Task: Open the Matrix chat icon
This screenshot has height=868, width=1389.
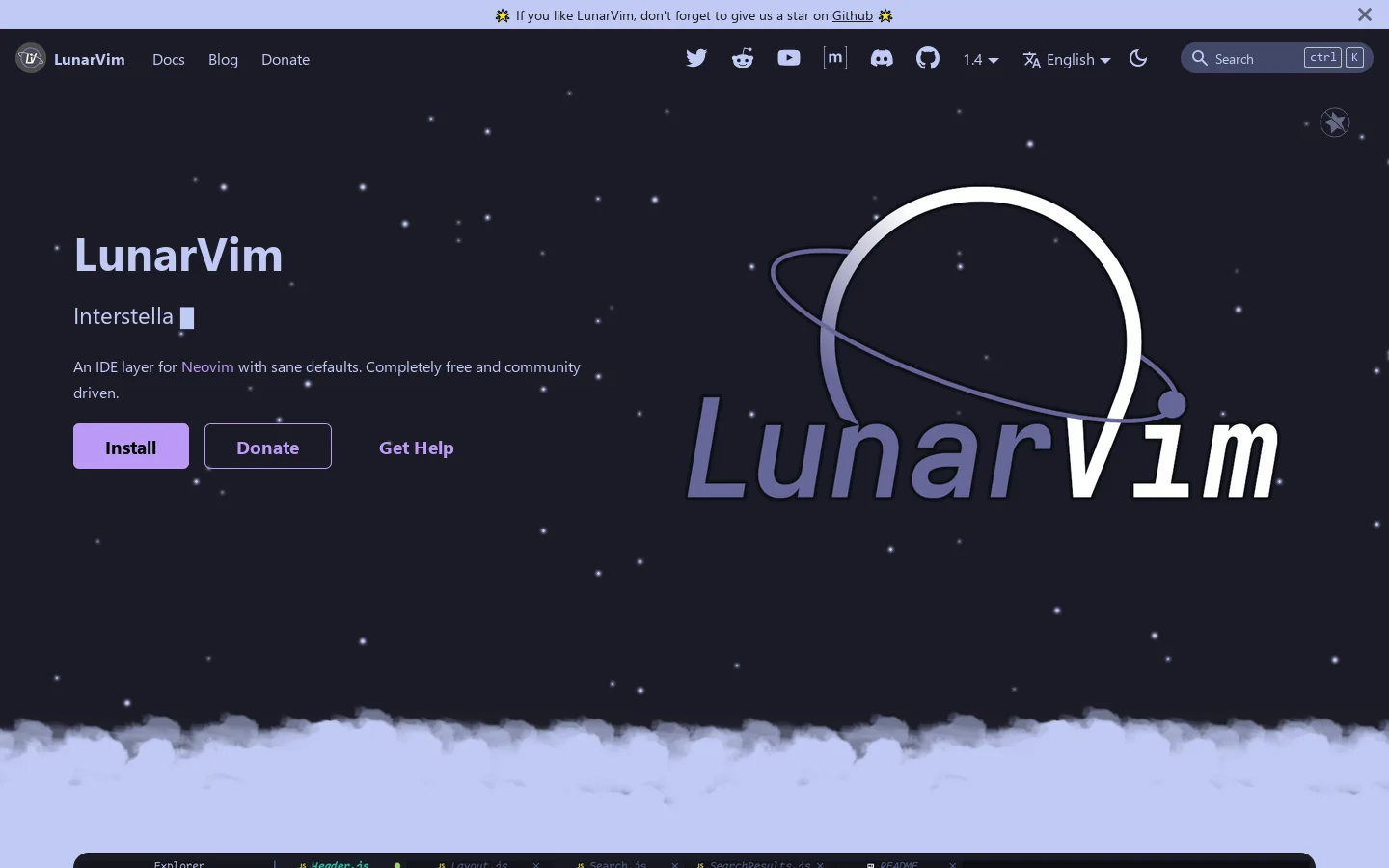Action: click(x=835, y=58)
